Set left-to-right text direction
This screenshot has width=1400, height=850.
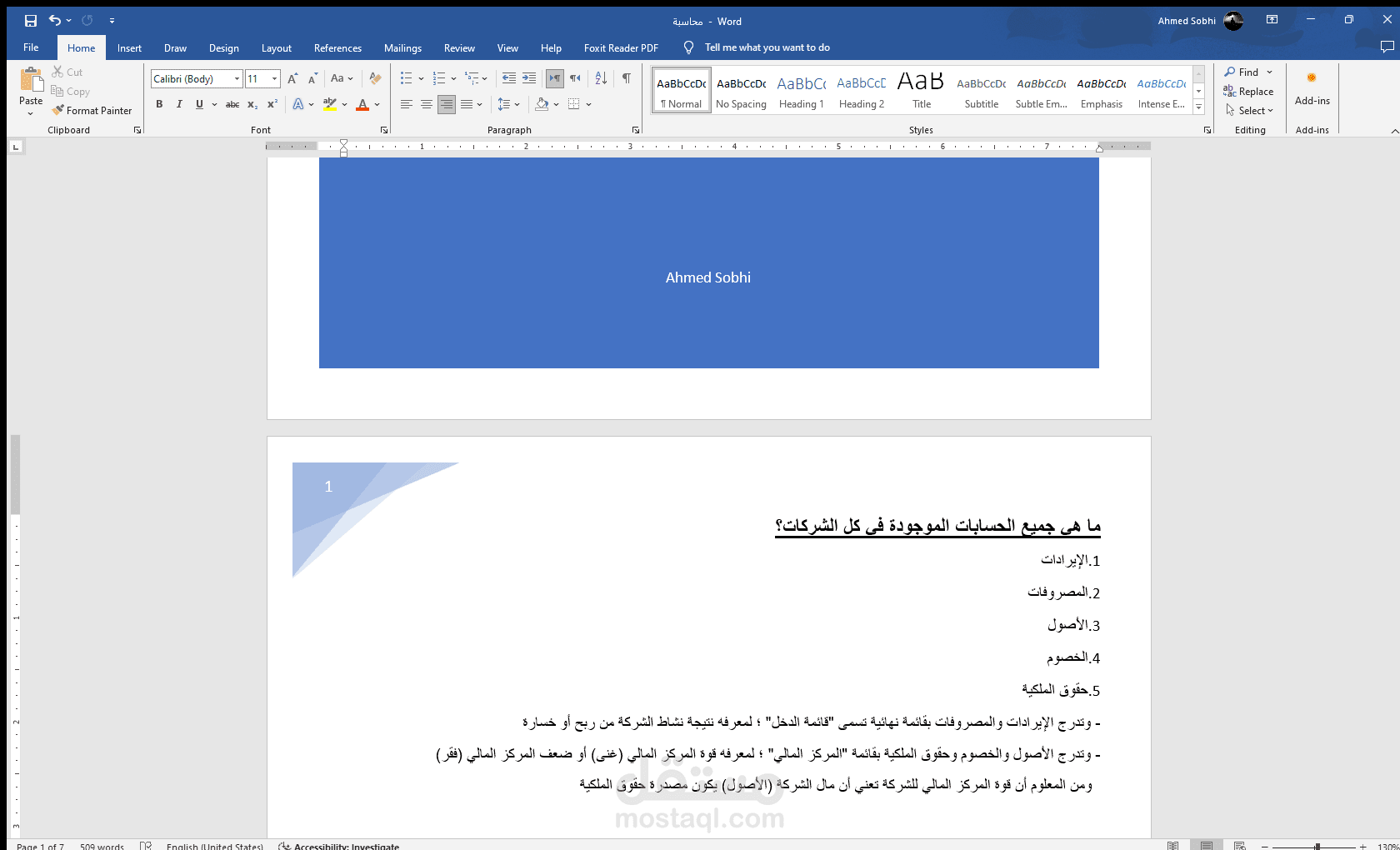pos(555,79)
